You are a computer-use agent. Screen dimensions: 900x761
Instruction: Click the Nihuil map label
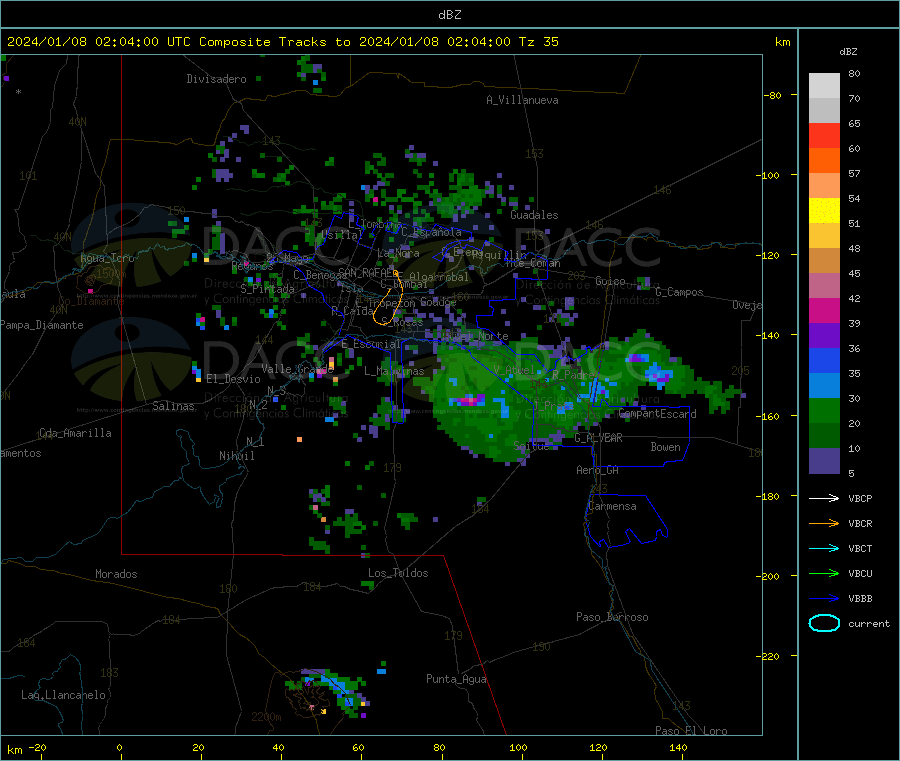[x=237, y=456]
